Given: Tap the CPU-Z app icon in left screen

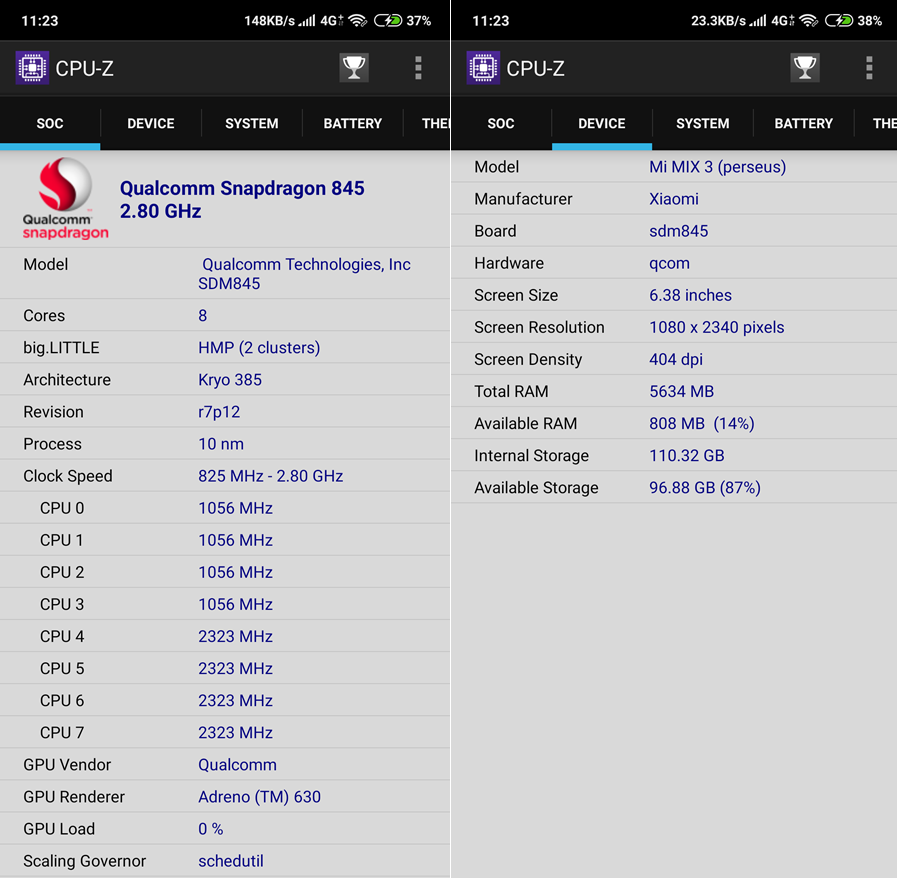Looking at the screenshot, I should pyautogui.click(x=32, y=67).
